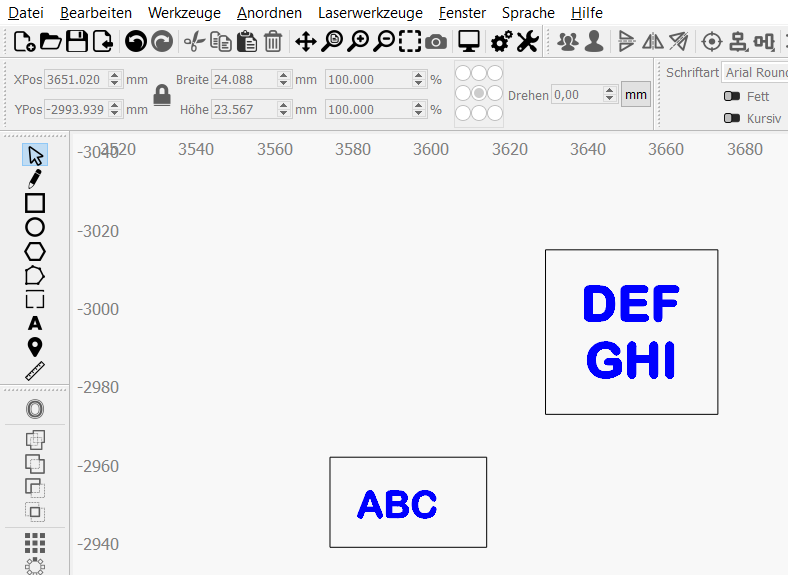Open the Laserwerkzeuge menu

(370, 13)
